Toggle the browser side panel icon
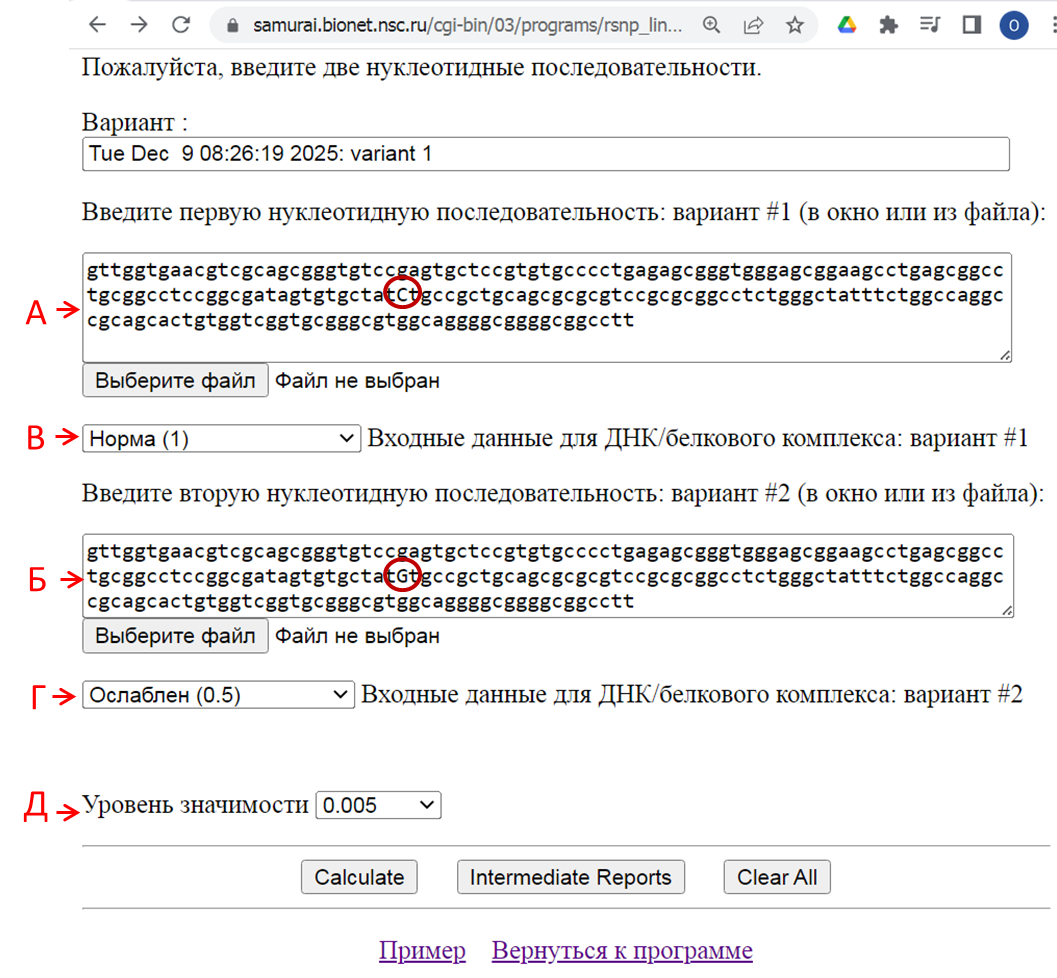 [x=971, y=26]
